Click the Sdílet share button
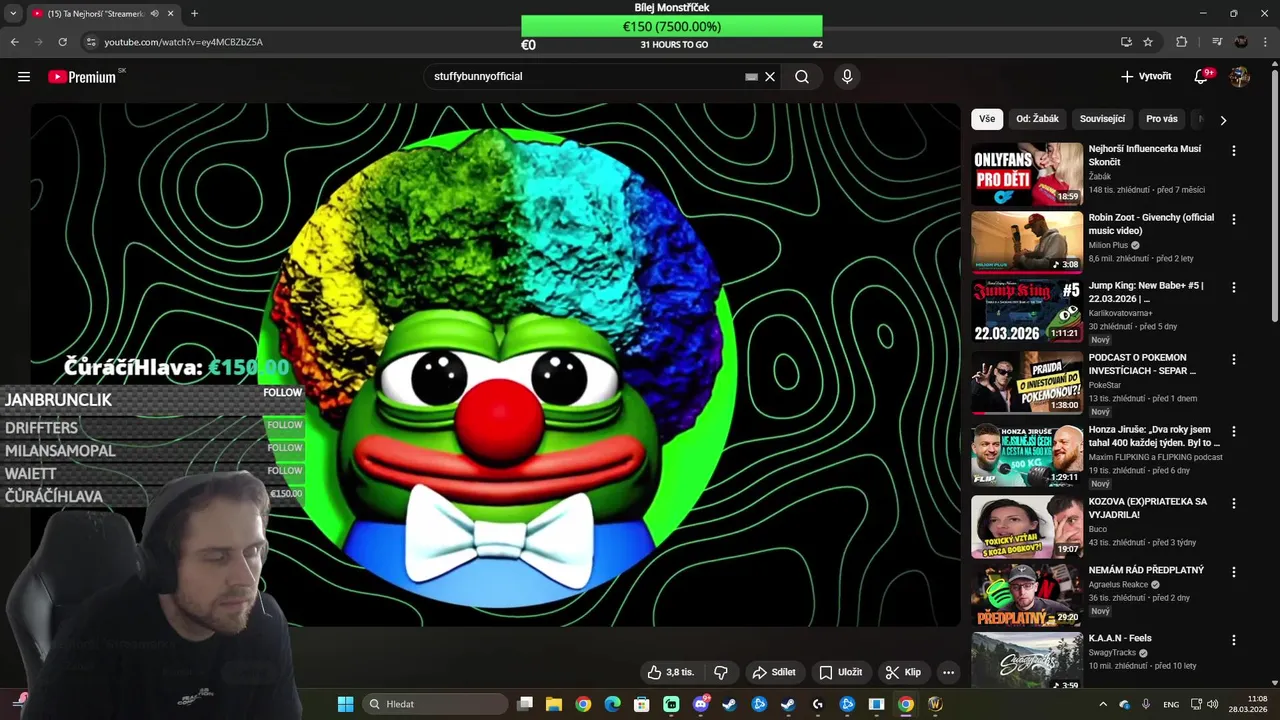Viewport: 1280px width, 720px height. (774, 672)
